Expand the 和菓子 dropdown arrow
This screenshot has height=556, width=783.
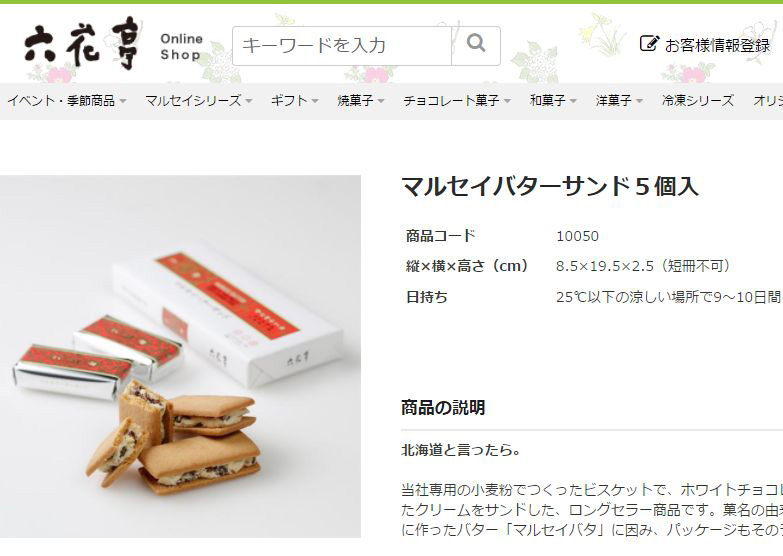(x=573, y=101)
